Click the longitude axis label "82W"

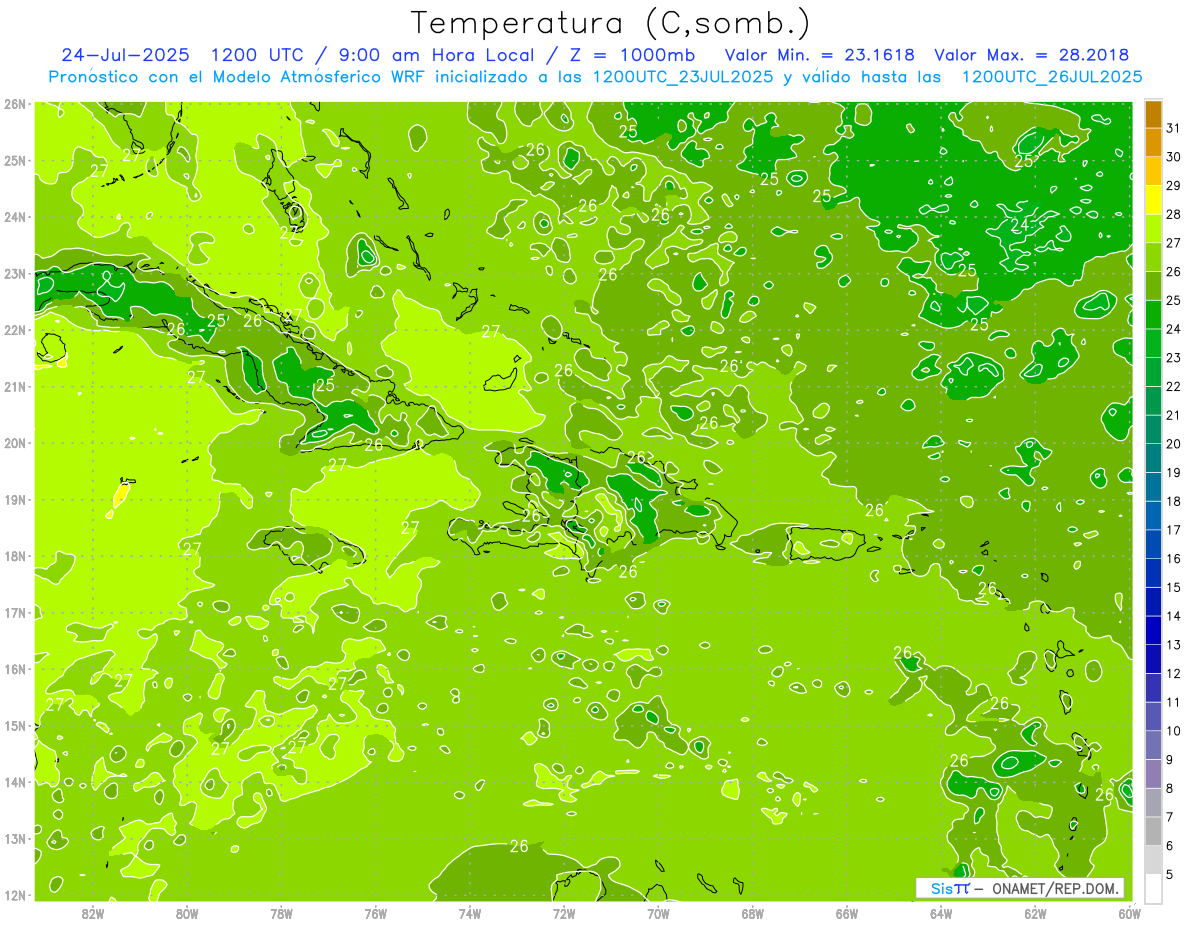pos(93,913)
